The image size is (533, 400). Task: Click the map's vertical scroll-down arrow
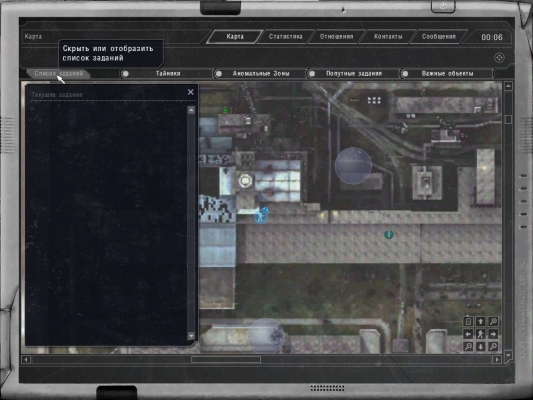(x=508, y=355)
